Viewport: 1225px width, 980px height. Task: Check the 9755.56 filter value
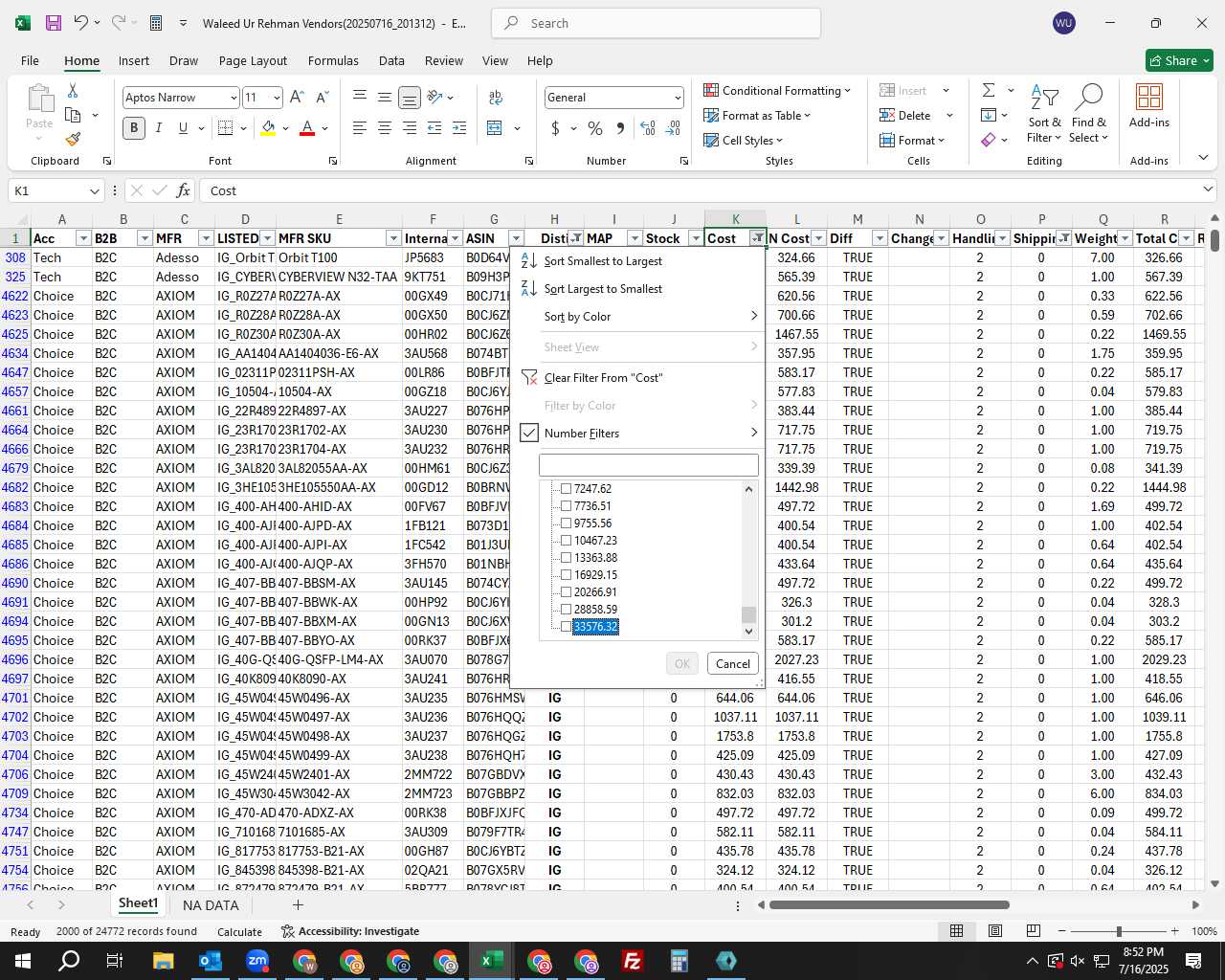tap(566, 523)
